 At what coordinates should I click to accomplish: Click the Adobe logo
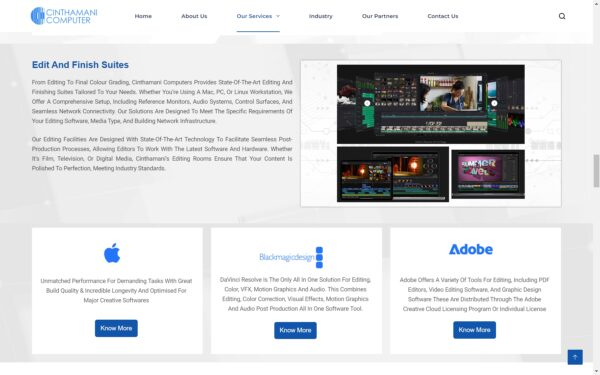471,249
